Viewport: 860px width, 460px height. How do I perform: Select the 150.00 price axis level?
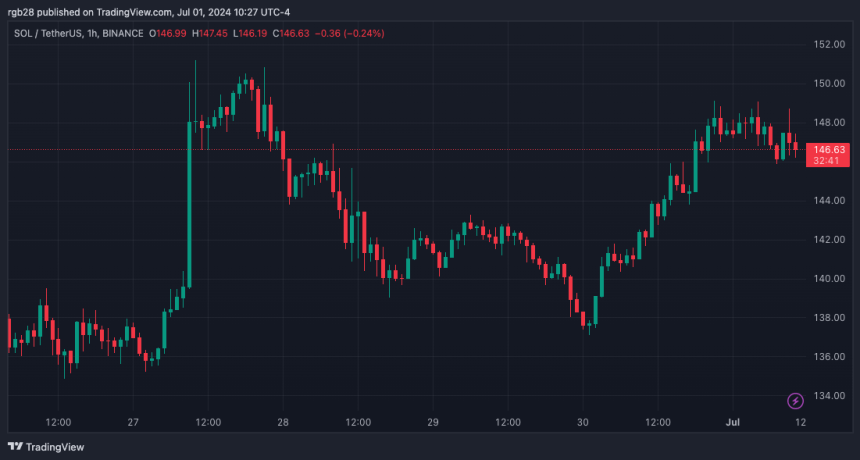click(826, 83)
